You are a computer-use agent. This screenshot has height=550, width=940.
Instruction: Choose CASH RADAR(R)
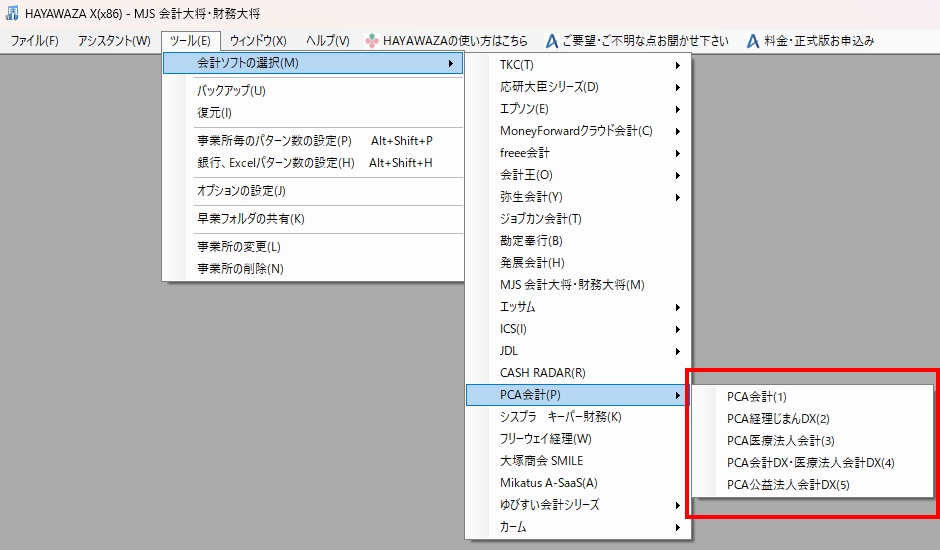578,373
